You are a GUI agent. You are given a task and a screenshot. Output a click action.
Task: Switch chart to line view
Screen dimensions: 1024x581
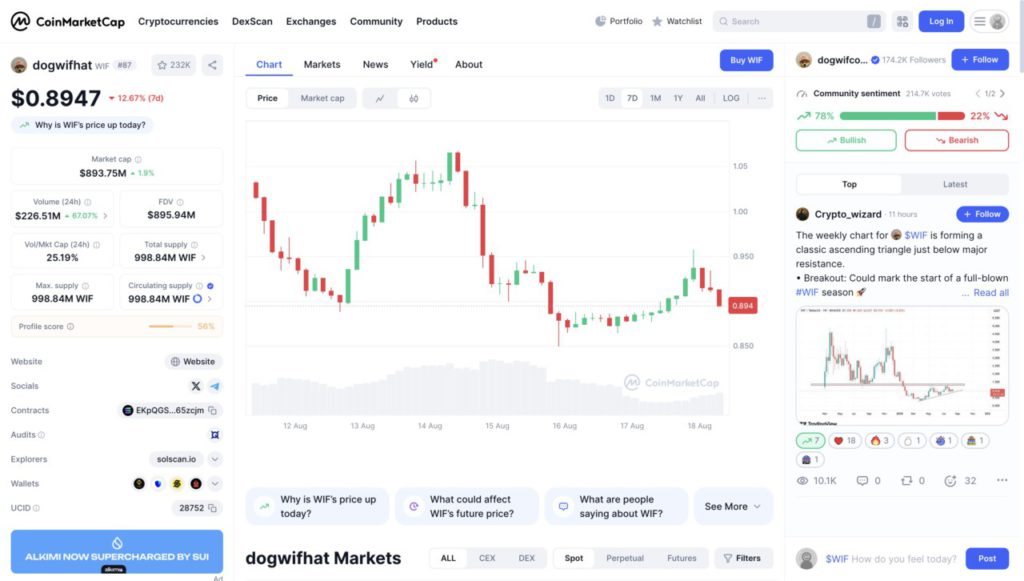click(x=380, y=98)
